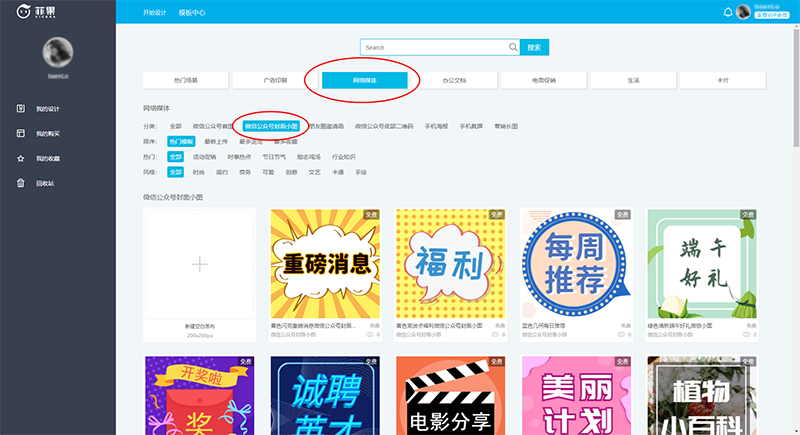Go to 我的购买 in sidebar

(x=47, y=134)
